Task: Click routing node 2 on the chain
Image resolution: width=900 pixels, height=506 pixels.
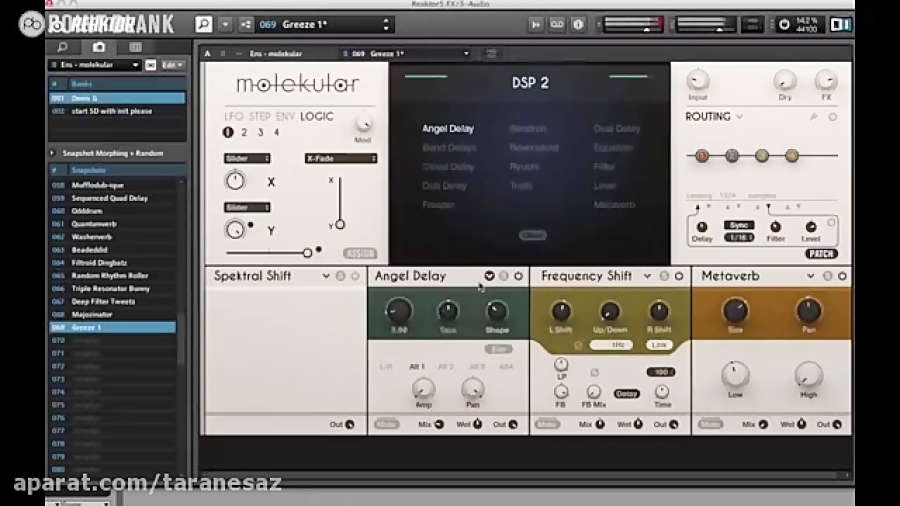Action: pos(732,155)
